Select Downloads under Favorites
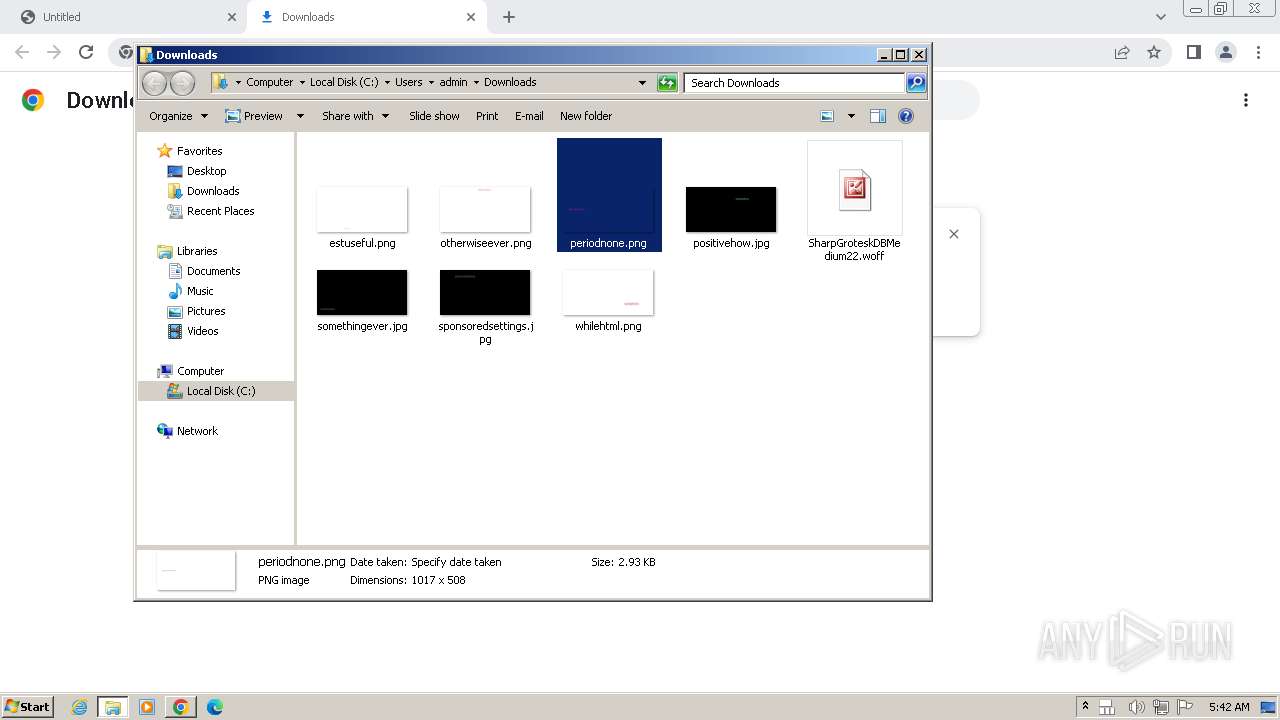The image size is (1280, 720). tap(213, 191)
